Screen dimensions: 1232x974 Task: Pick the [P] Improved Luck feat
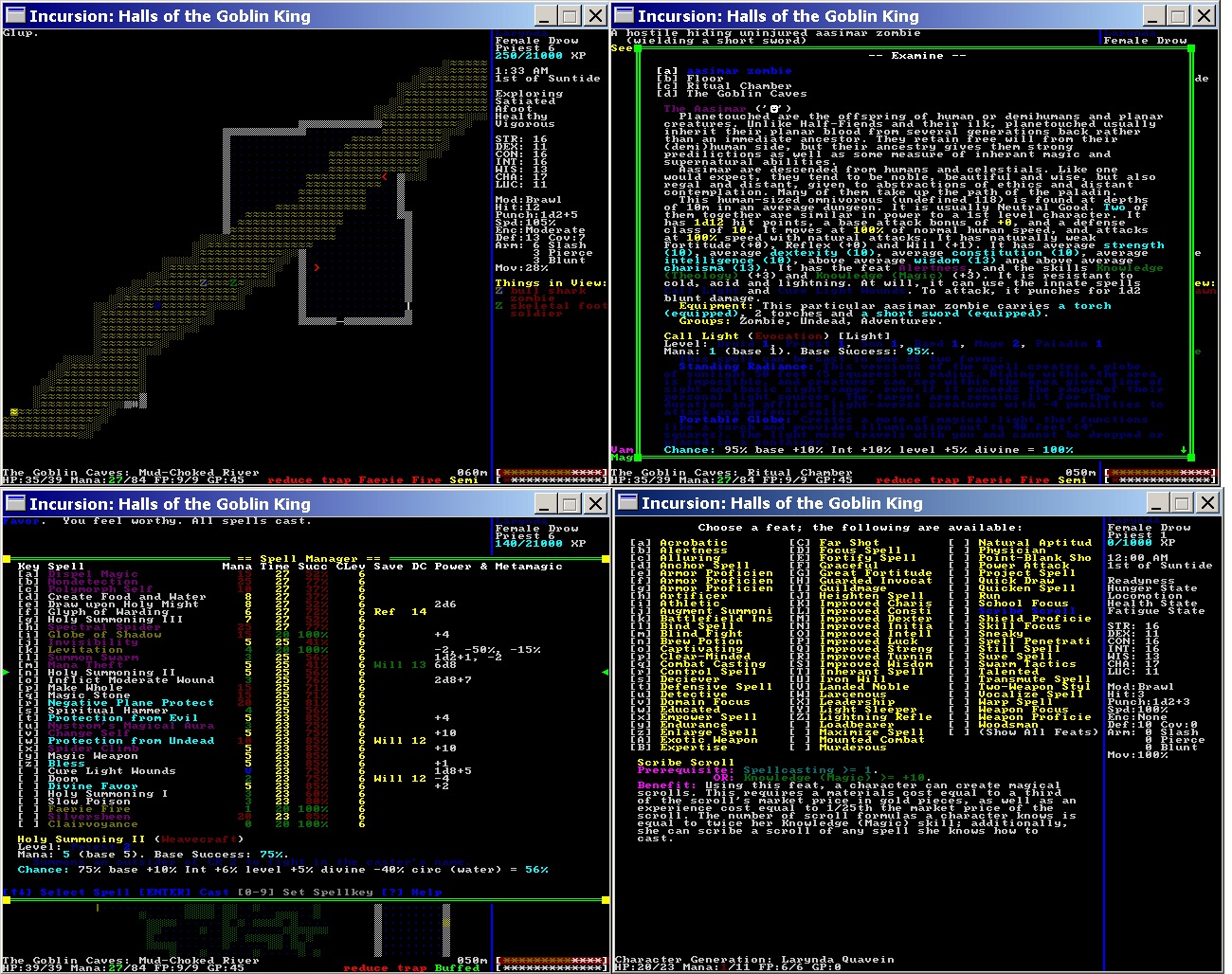coord(854,641)
